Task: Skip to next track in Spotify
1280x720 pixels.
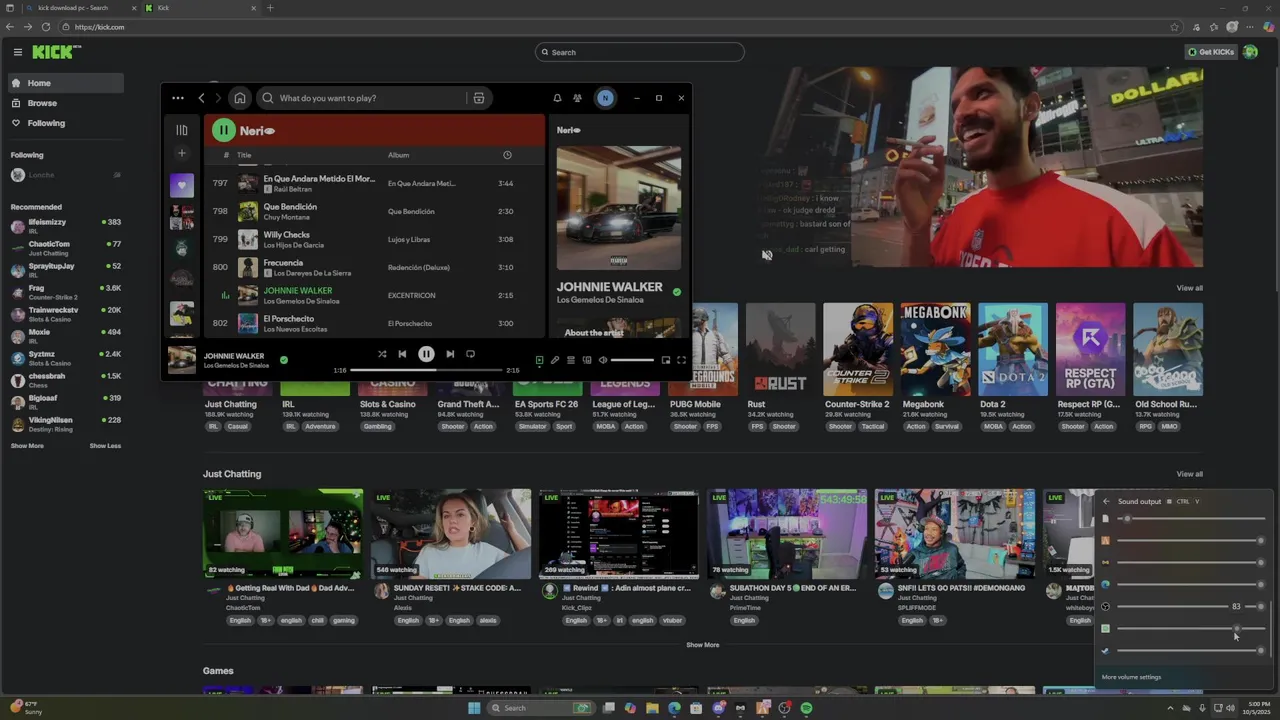Action: (450, 354)
